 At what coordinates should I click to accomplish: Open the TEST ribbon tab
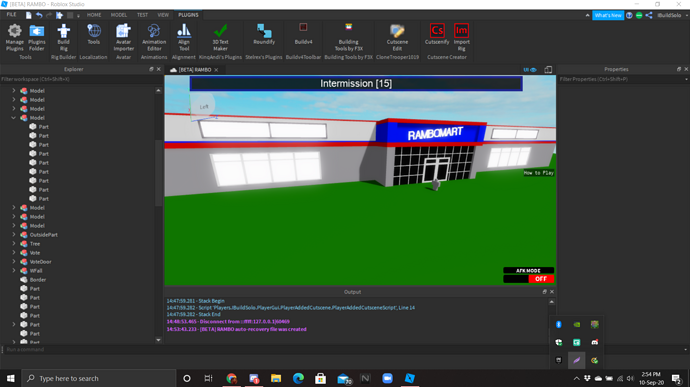point(142,15)
